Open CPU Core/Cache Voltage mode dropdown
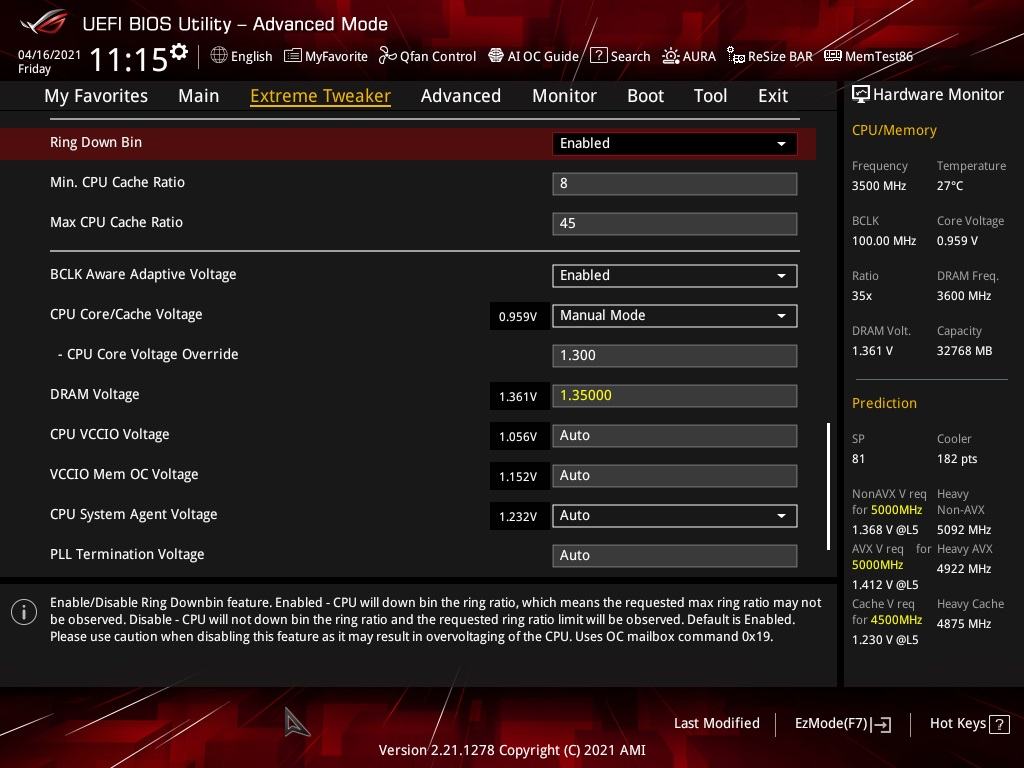This screenshot has height=768, width=1024. pos(674,315)
